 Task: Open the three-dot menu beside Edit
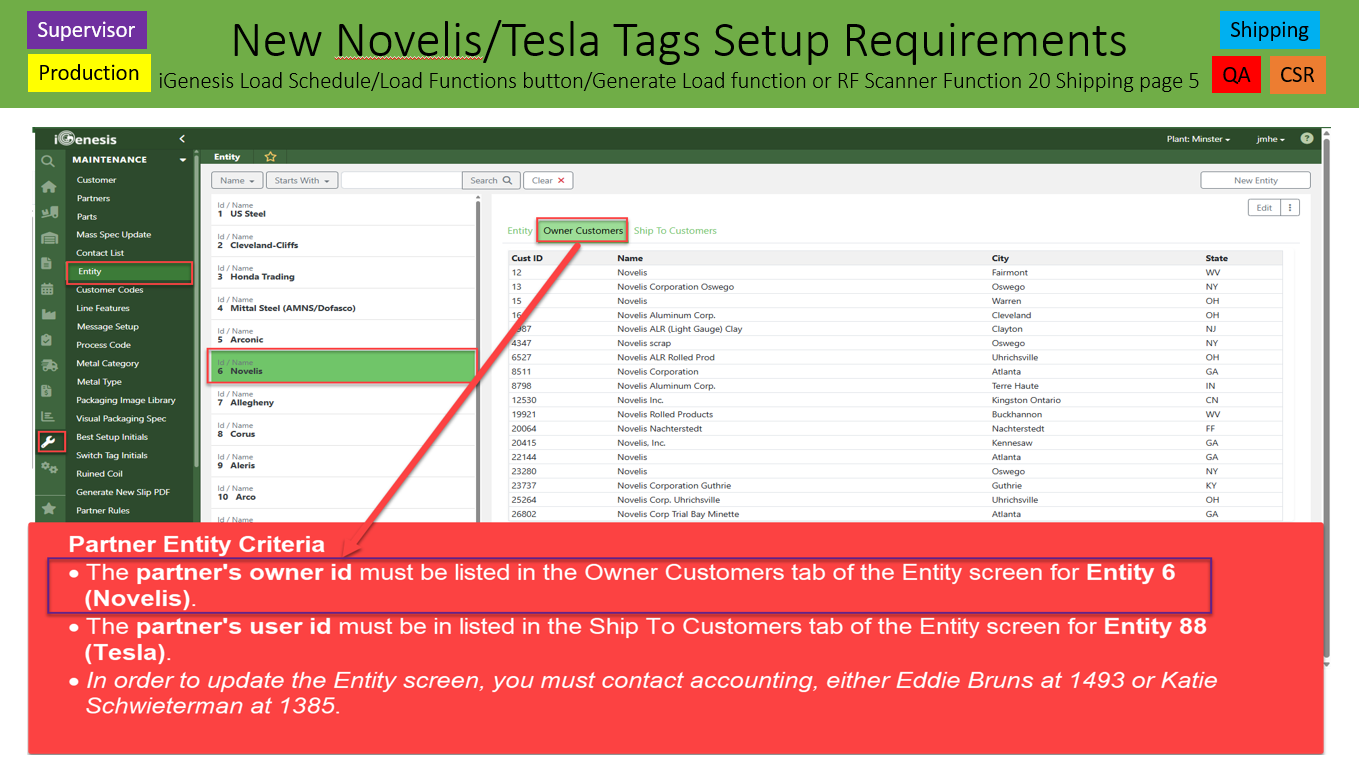[1290, 208]
